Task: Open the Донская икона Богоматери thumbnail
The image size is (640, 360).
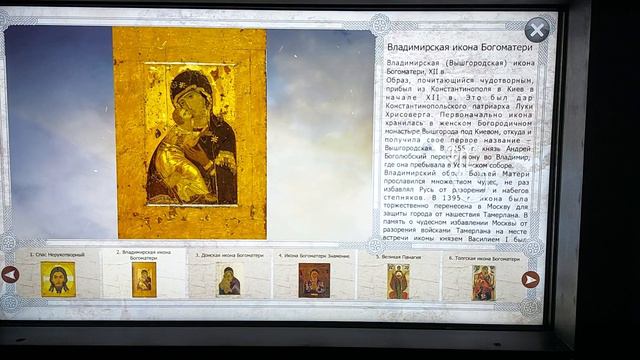Action: 229,280
